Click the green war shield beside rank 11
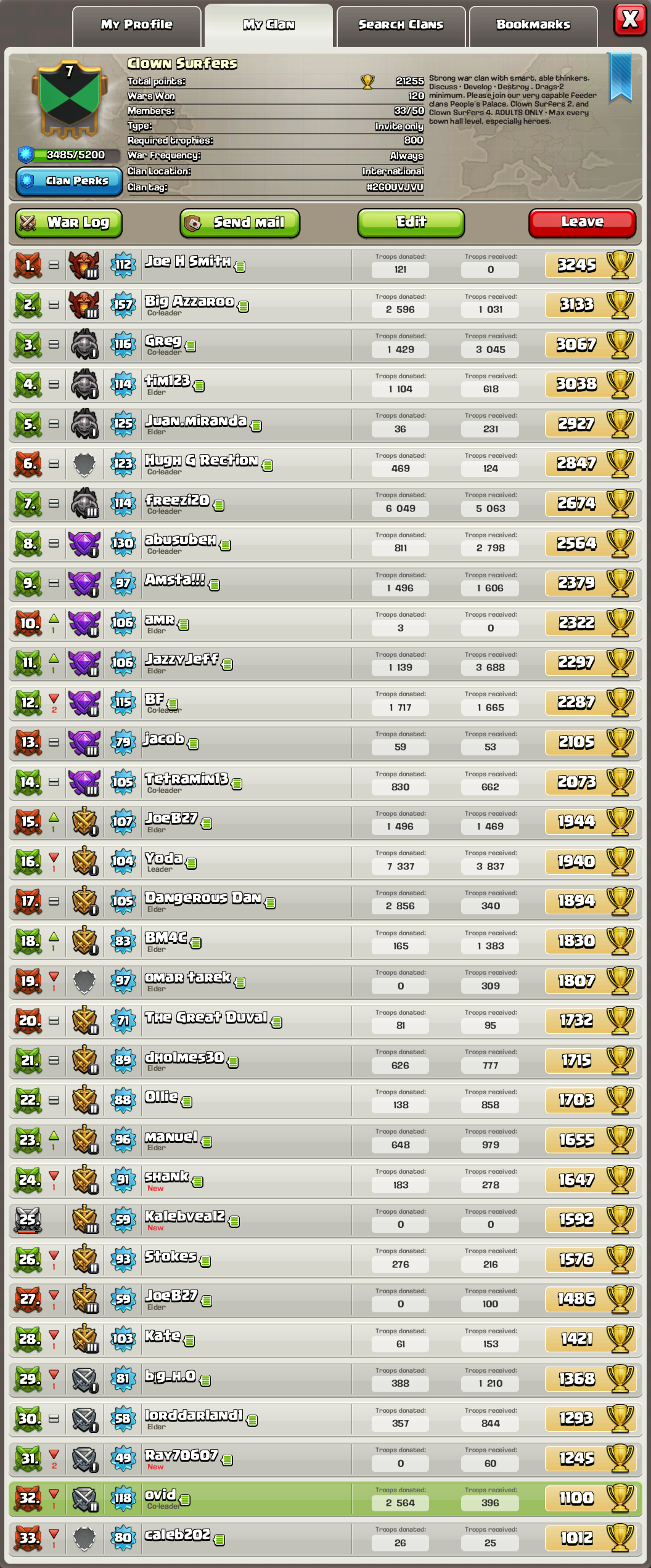Viewport: 651px width, 1568px height. click(28, 663)
